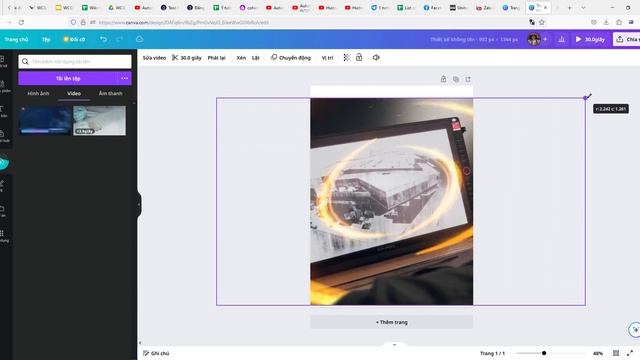Viewport: 640px width, 360px height.
Task: Open the Tệp file menu
Action: point(46,39)
